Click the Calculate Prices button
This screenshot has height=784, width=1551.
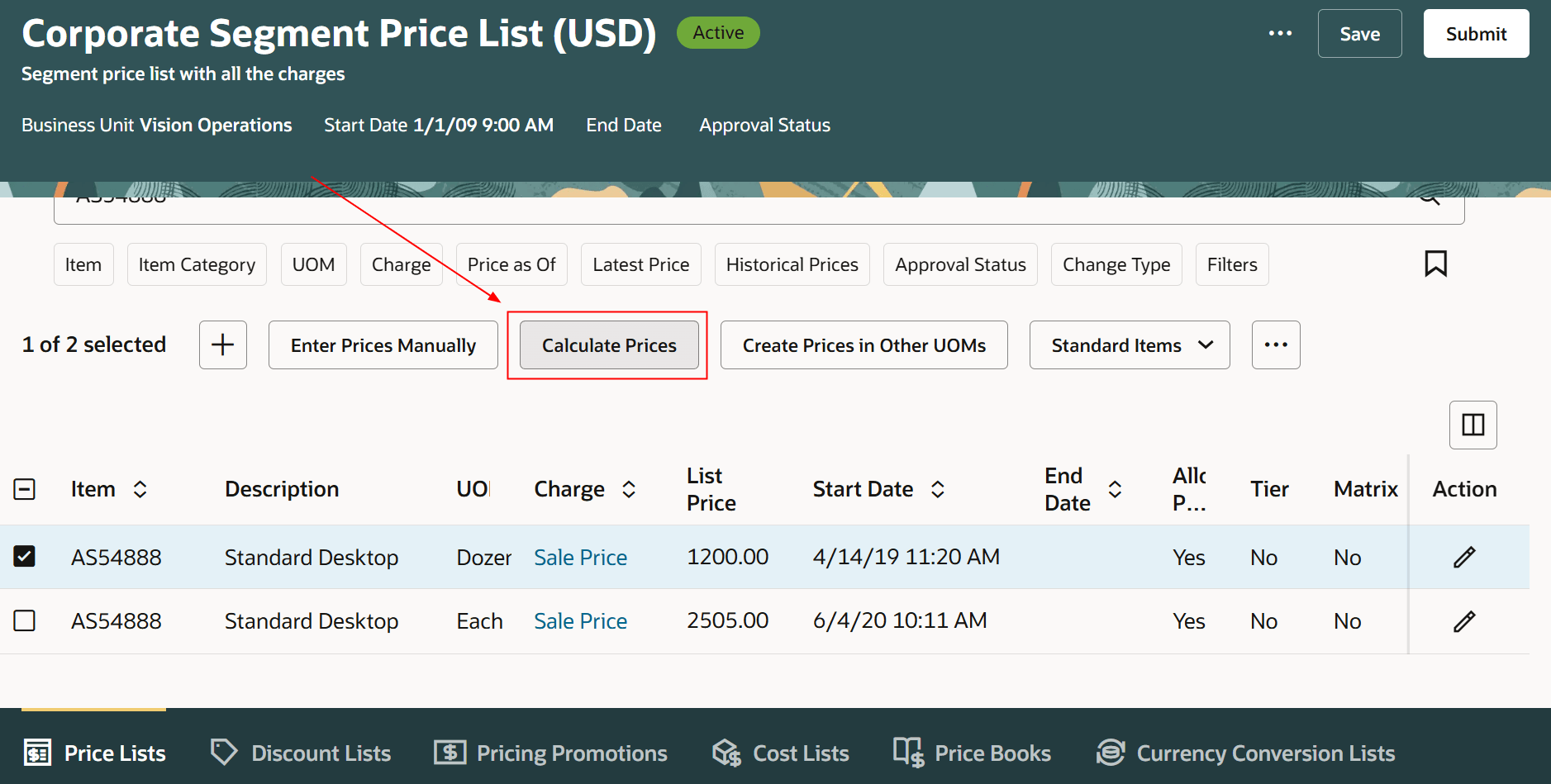(608, 344)
